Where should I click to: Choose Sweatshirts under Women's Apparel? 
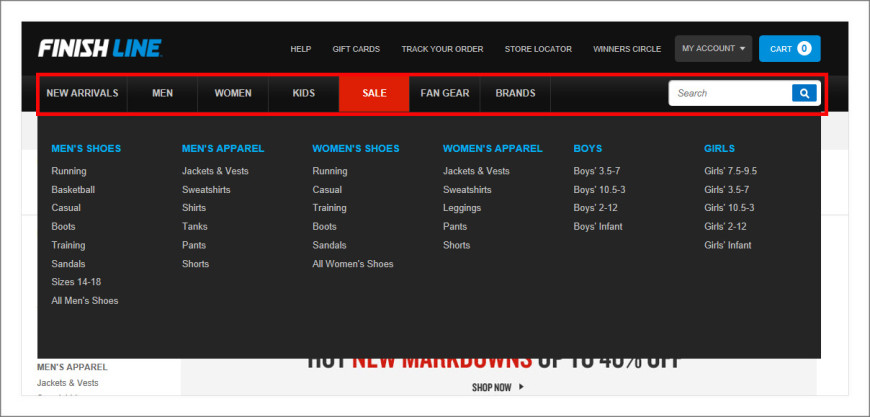(467, 190)
